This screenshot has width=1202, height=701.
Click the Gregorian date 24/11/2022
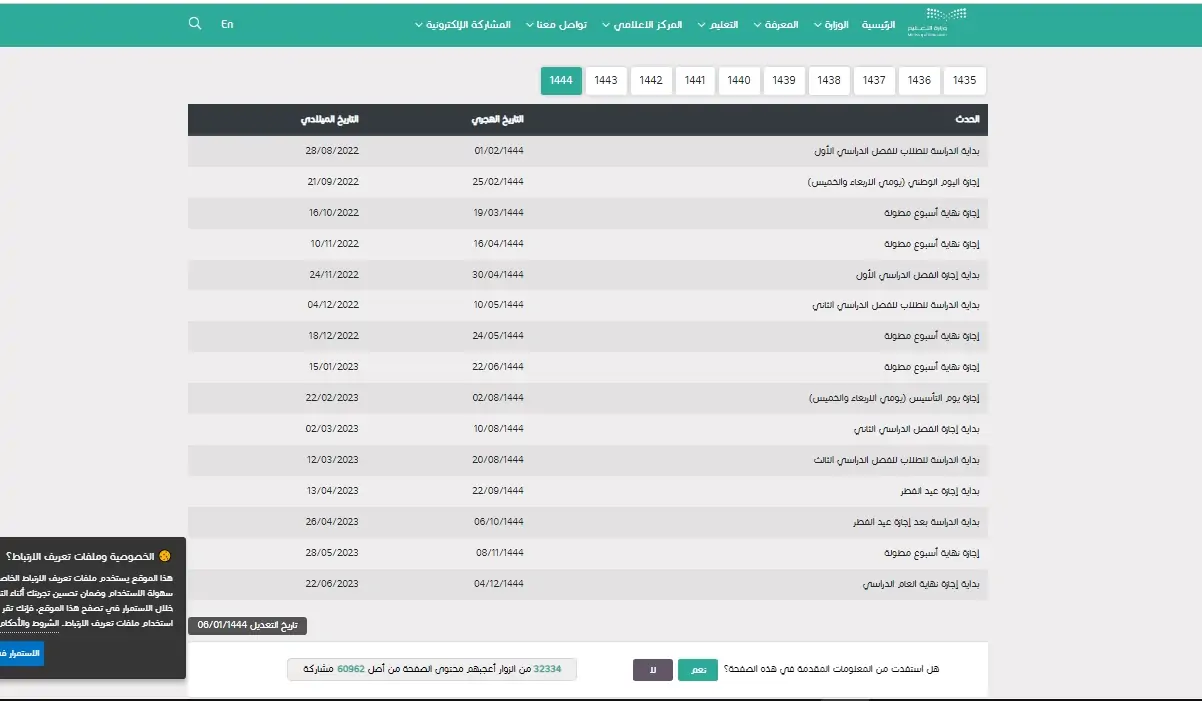coord(334,275)
